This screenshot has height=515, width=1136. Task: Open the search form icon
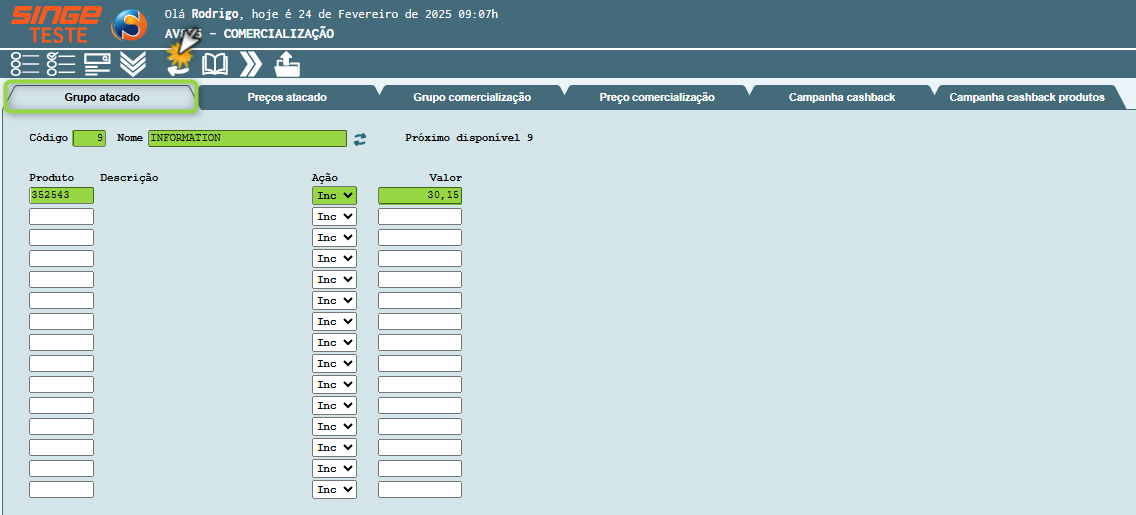click(97, 64)
